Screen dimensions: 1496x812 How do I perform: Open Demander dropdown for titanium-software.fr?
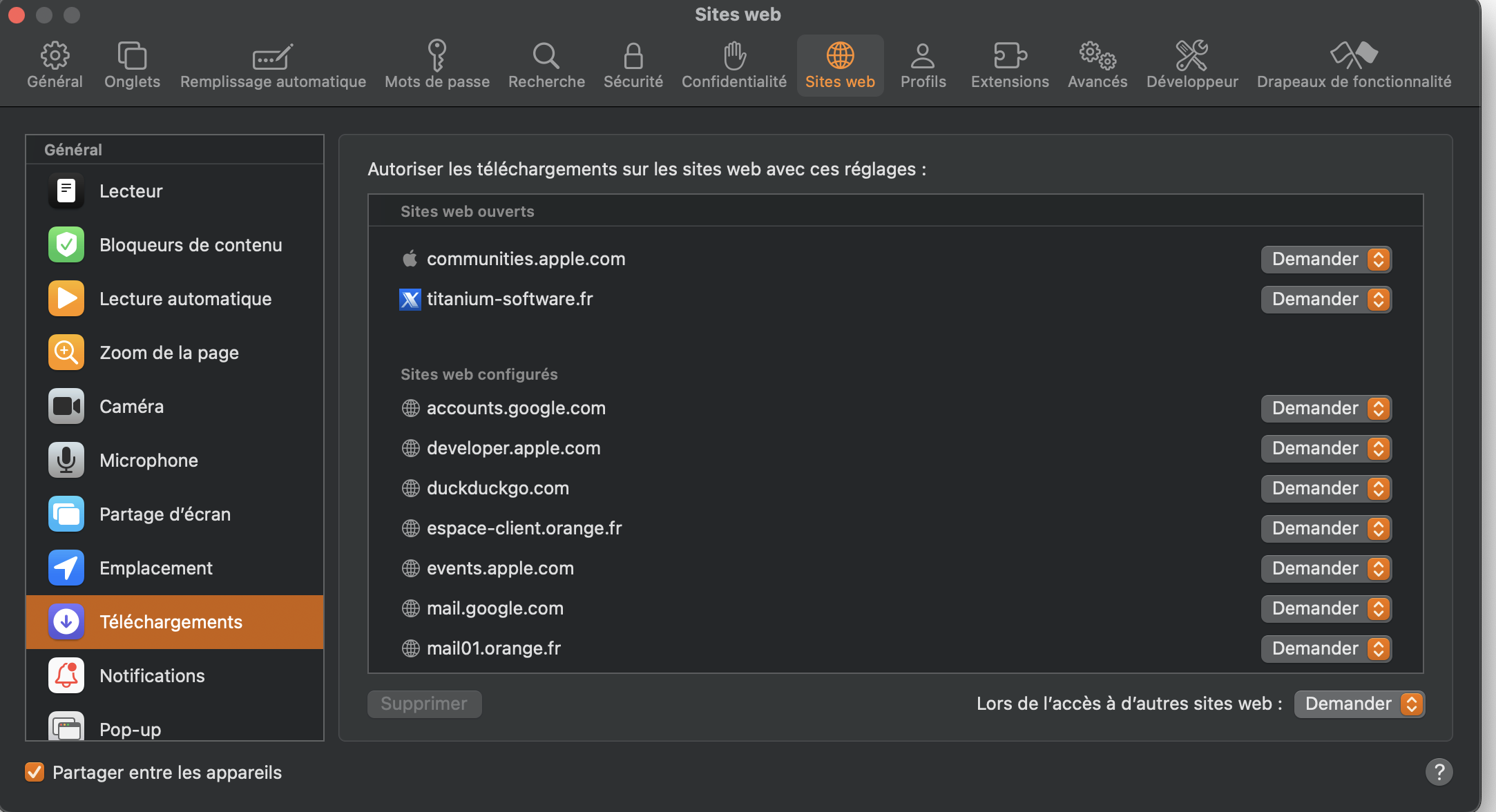point(1326,300)
